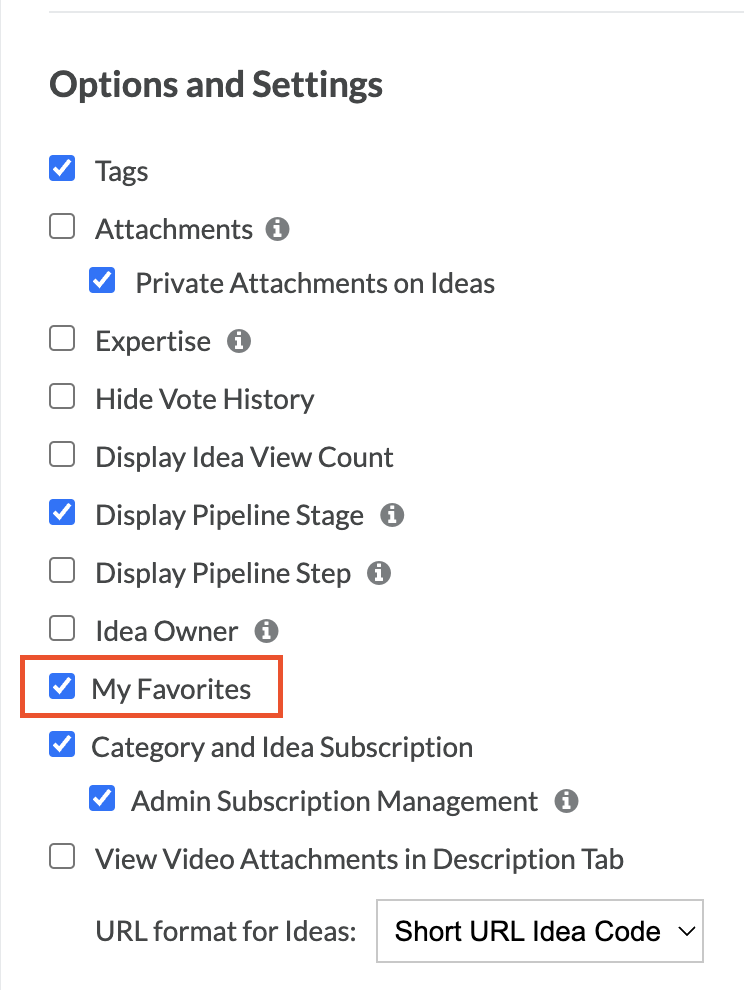Enable View Video Attachments in Description Tab
744x990 pixels.
point(62,857)
